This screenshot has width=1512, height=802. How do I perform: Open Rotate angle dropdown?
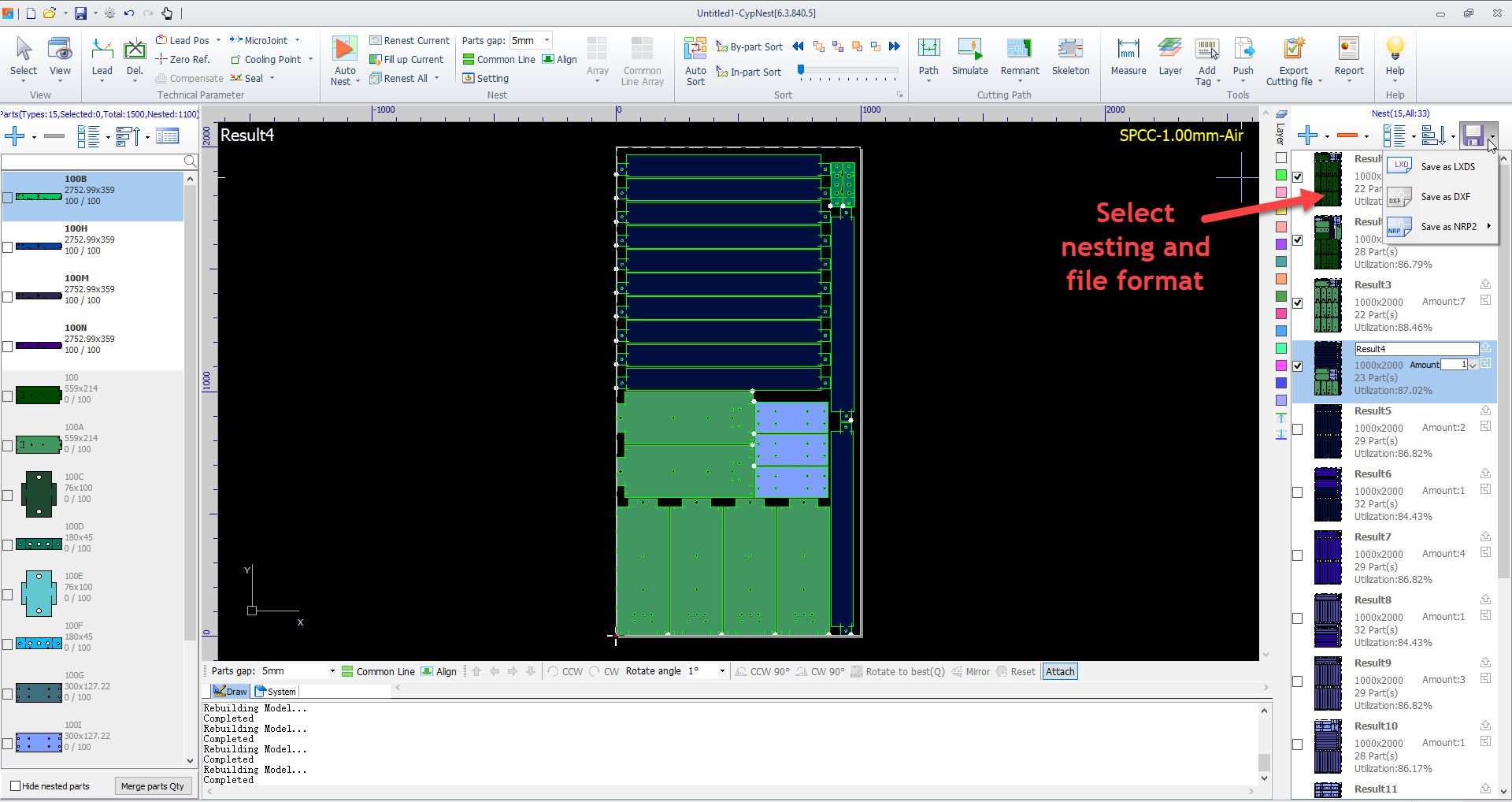click(721, 671)
